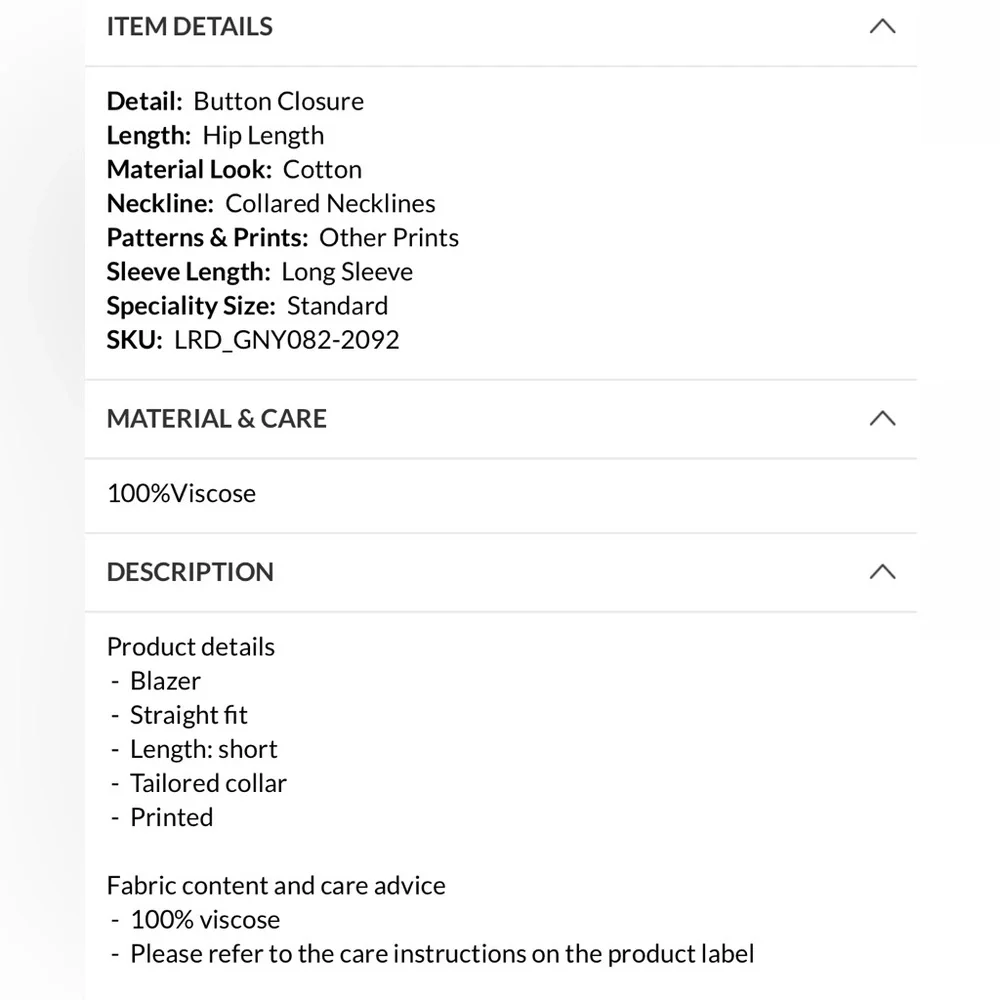Click the Speciality Size Standard value

pos(337,306)
